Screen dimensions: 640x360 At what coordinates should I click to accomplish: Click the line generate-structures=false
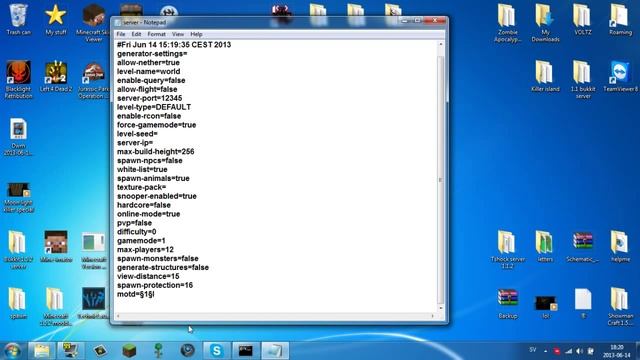(x=163, y=267)
